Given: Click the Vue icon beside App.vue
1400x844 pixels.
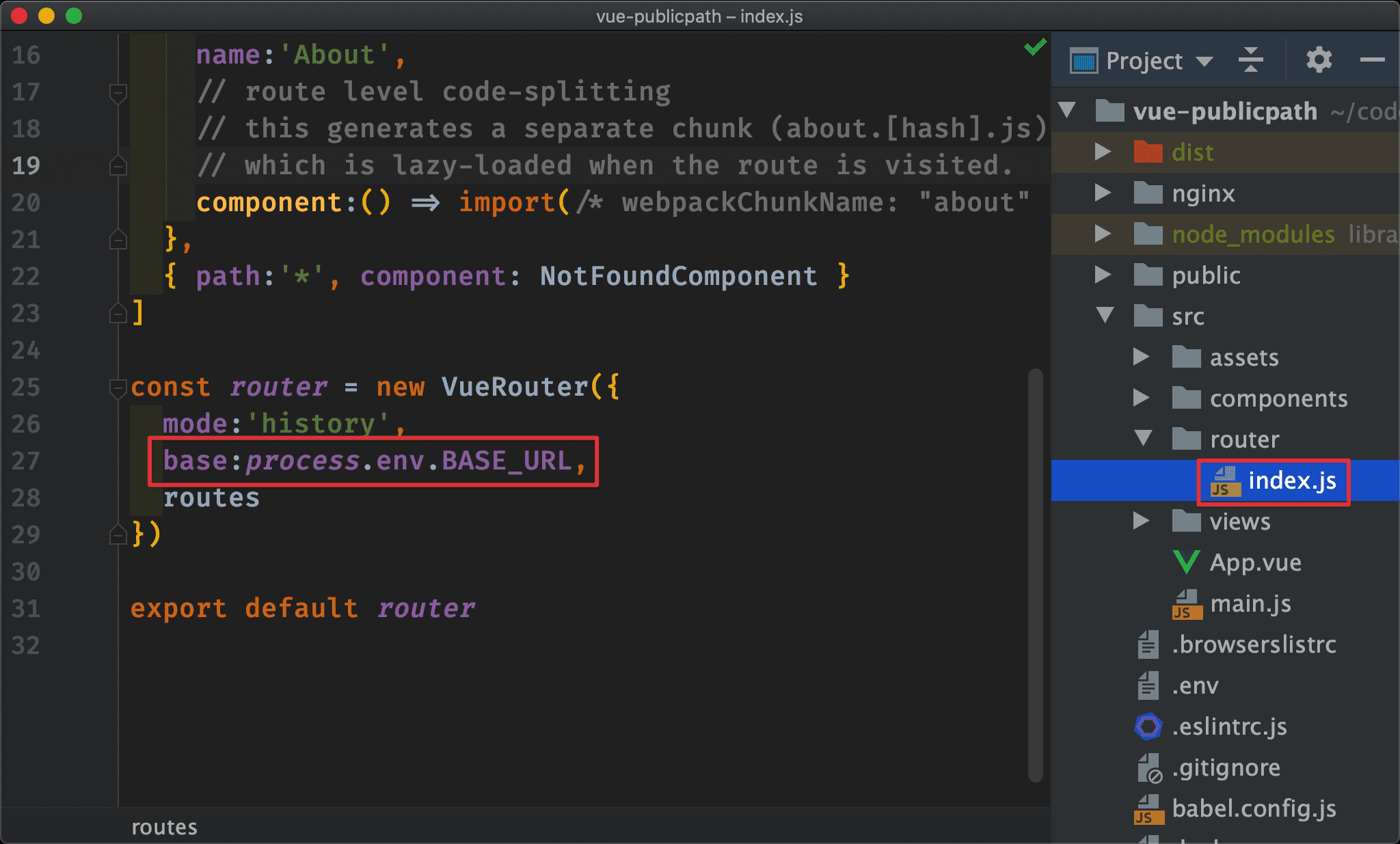Looking at the screenshot, I should coord(1186,562).
